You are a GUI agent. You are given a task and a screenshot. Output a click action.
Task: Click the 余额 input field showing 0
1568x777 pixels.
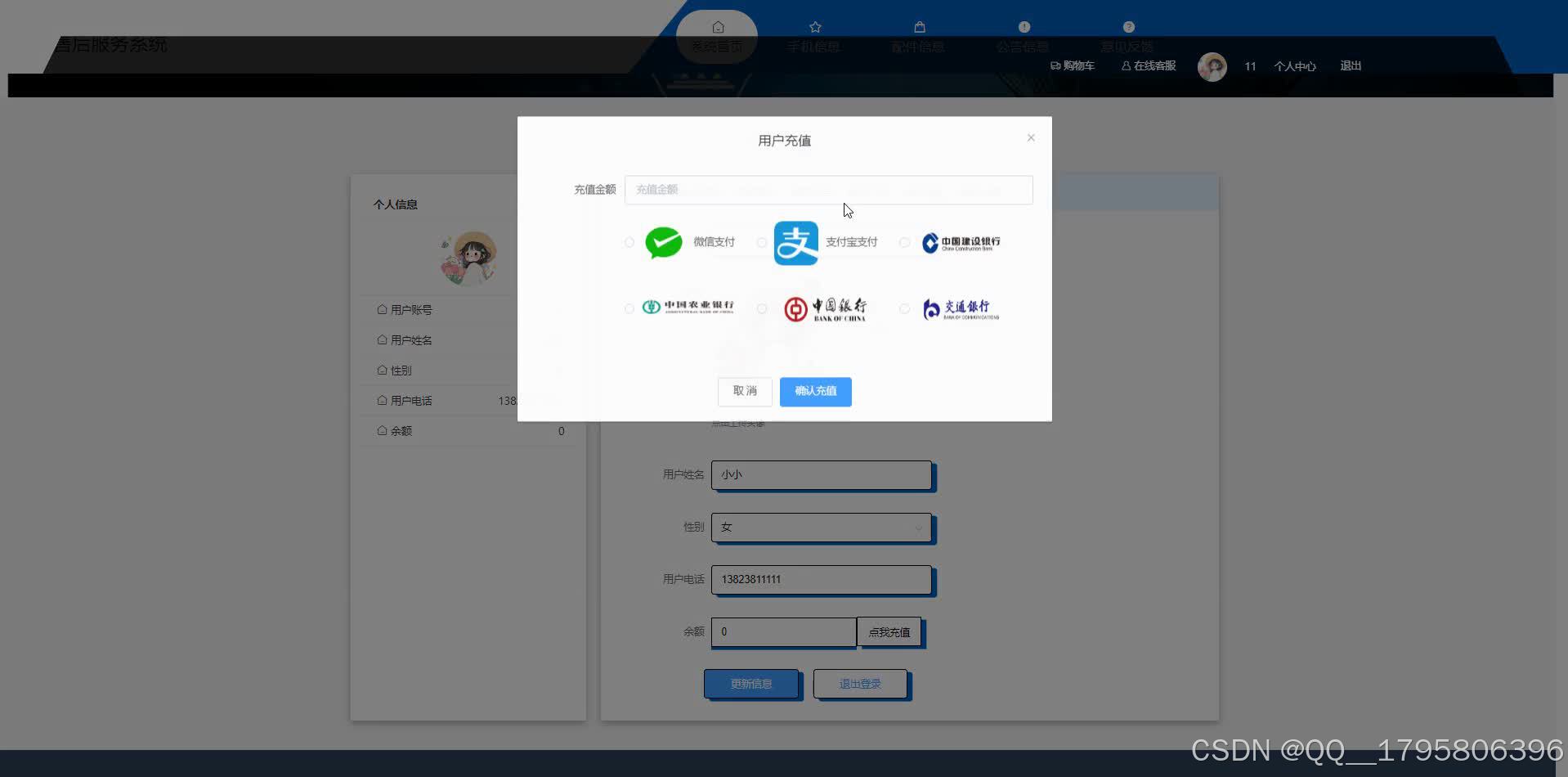(784, 632)
